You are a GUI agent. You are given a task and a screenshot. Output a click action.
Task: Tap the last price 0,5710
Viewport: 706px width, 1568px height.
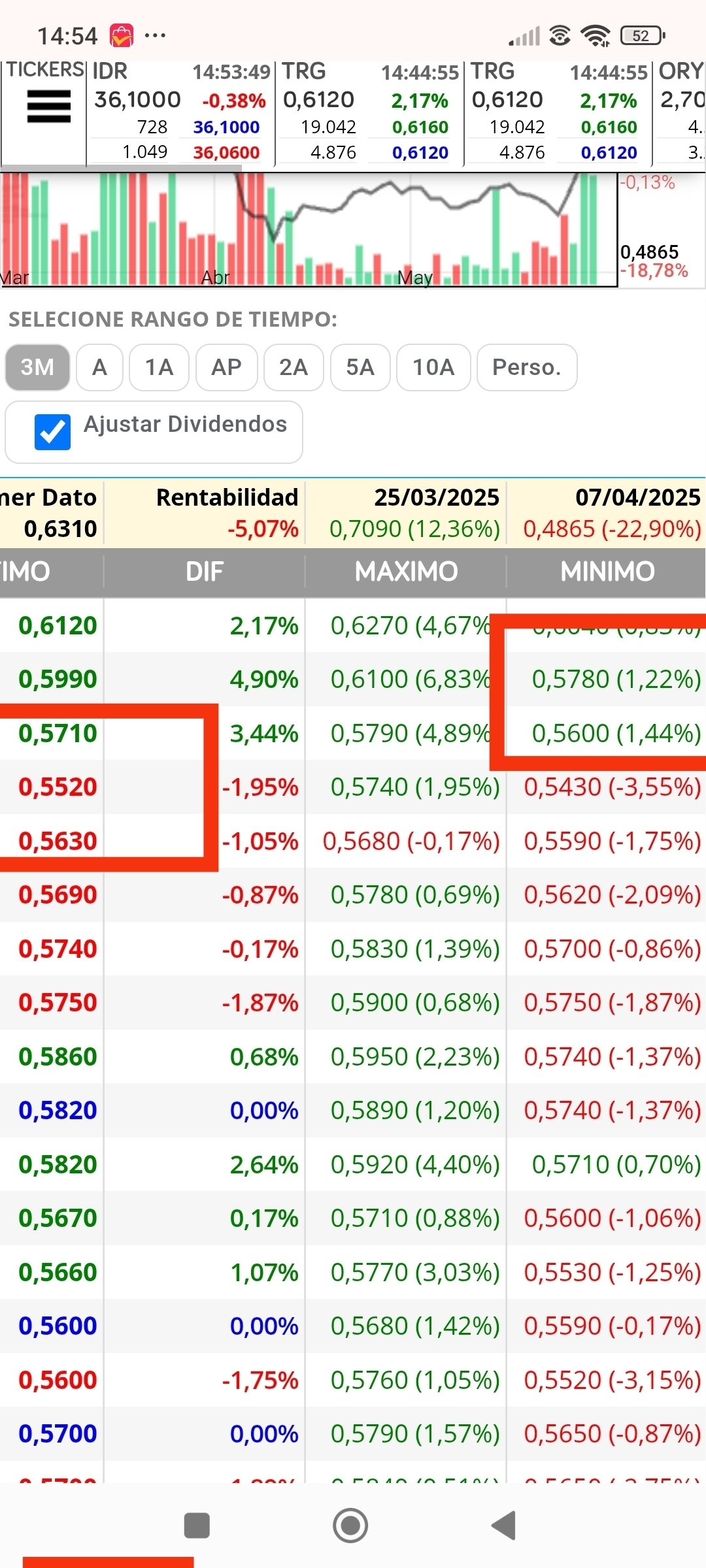[x=58, y=733]
